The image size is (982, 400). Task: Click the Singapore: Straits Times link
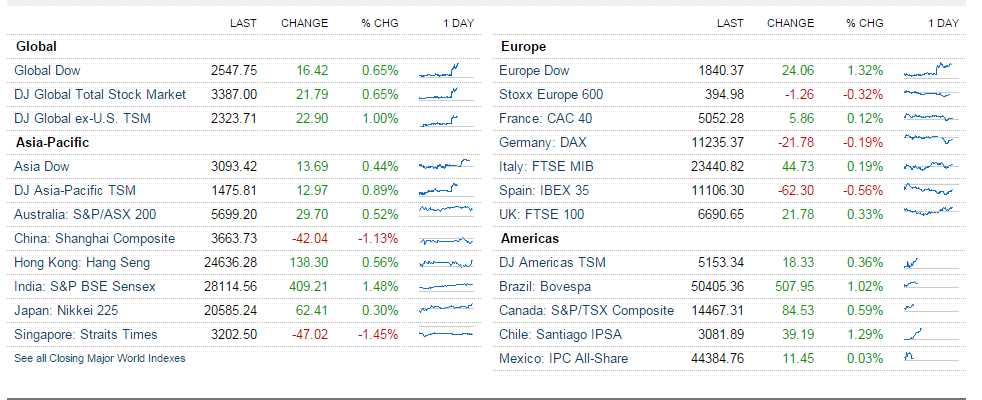tap(85, 334)
